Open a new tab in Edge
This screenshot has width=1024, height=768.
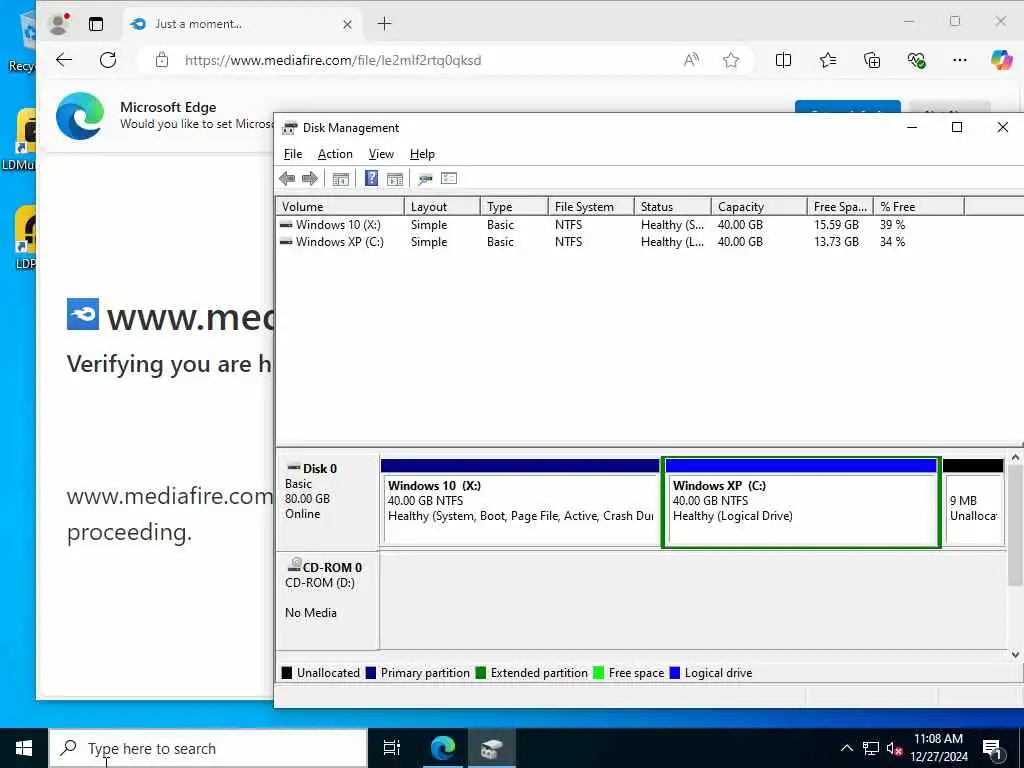[x=384, y=24]
